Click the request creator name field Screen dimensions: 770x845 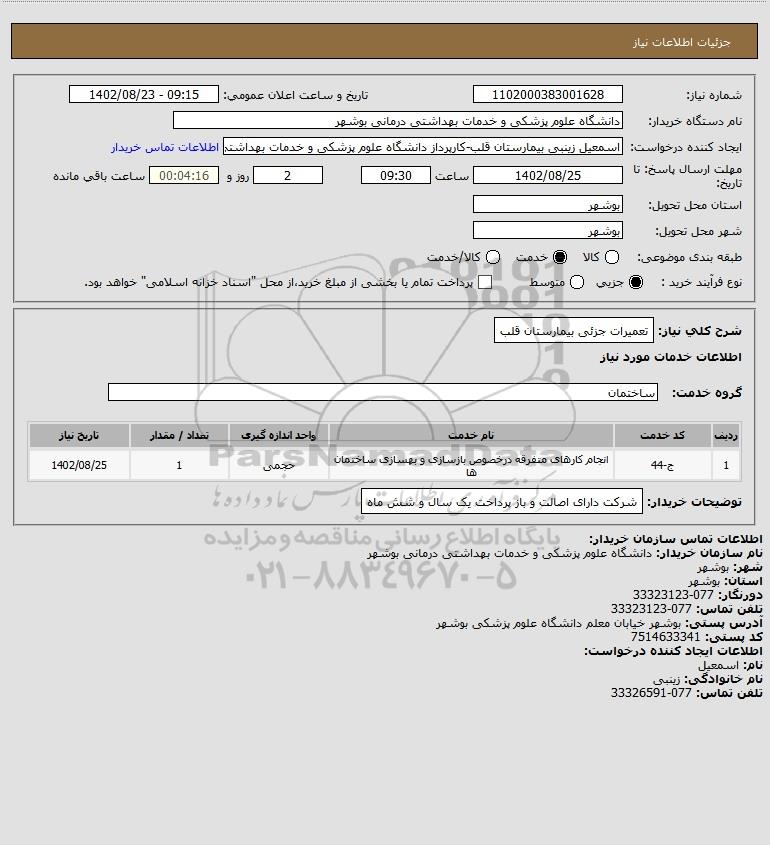423,147
